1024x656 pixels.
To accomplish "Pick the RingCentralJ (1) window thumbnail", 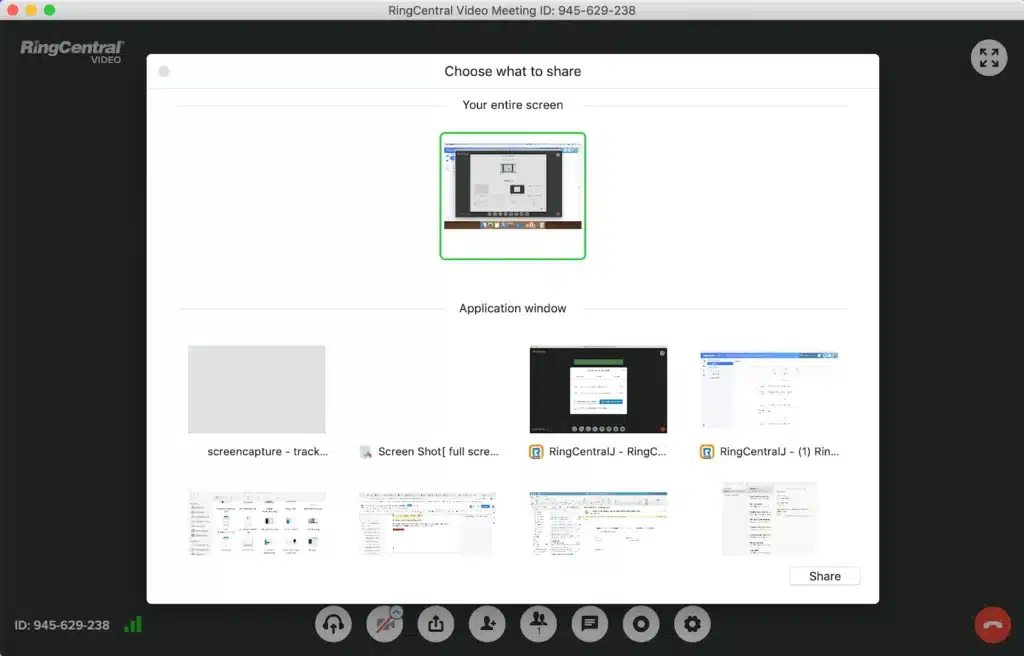I will [x=769, y=390].
